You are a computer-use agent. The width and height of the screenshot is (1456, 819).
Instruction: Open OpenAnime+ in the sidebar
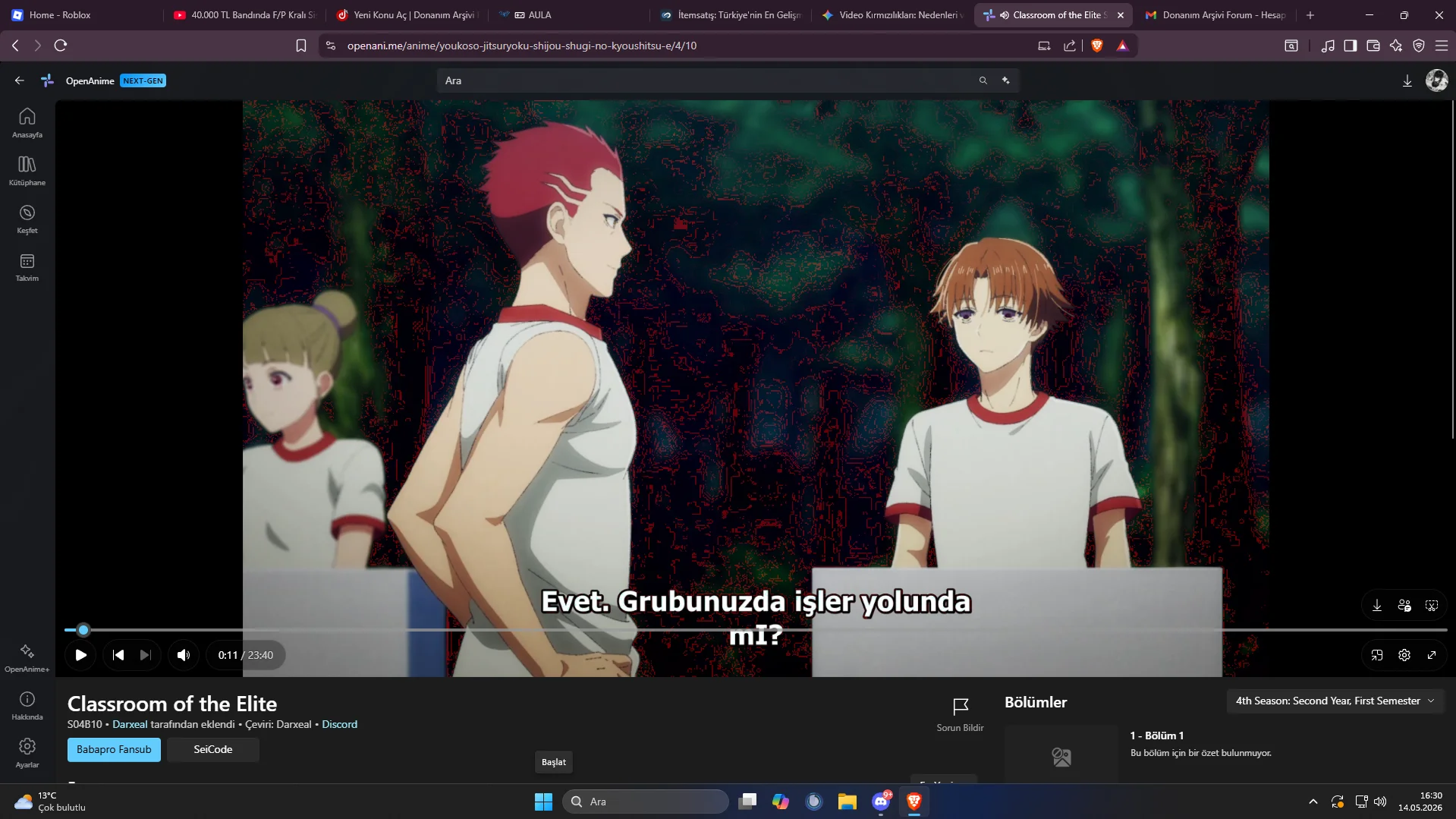tap(27, 657)
